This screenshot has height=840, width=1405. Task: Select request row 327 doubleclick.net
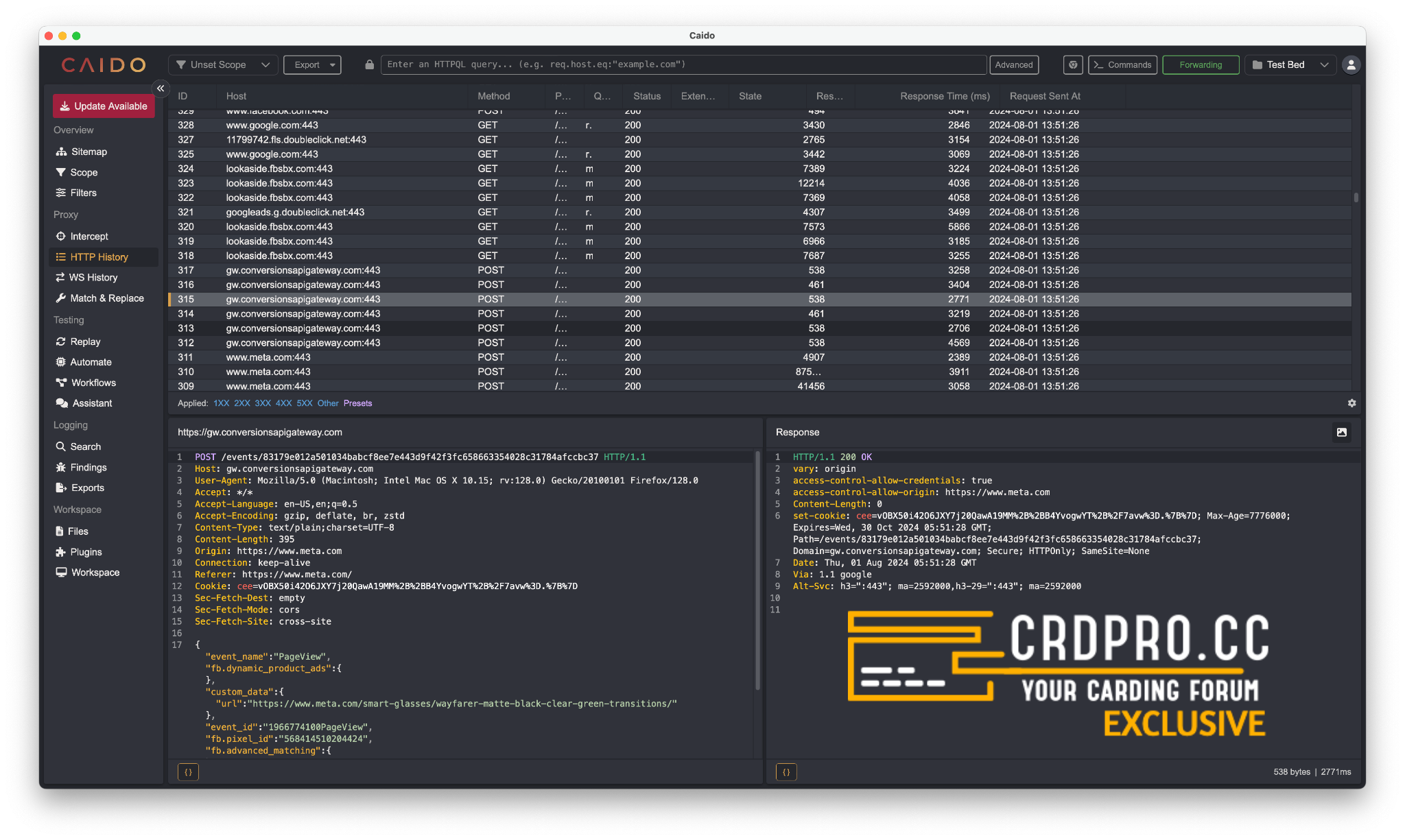click(x=759, y=140)
